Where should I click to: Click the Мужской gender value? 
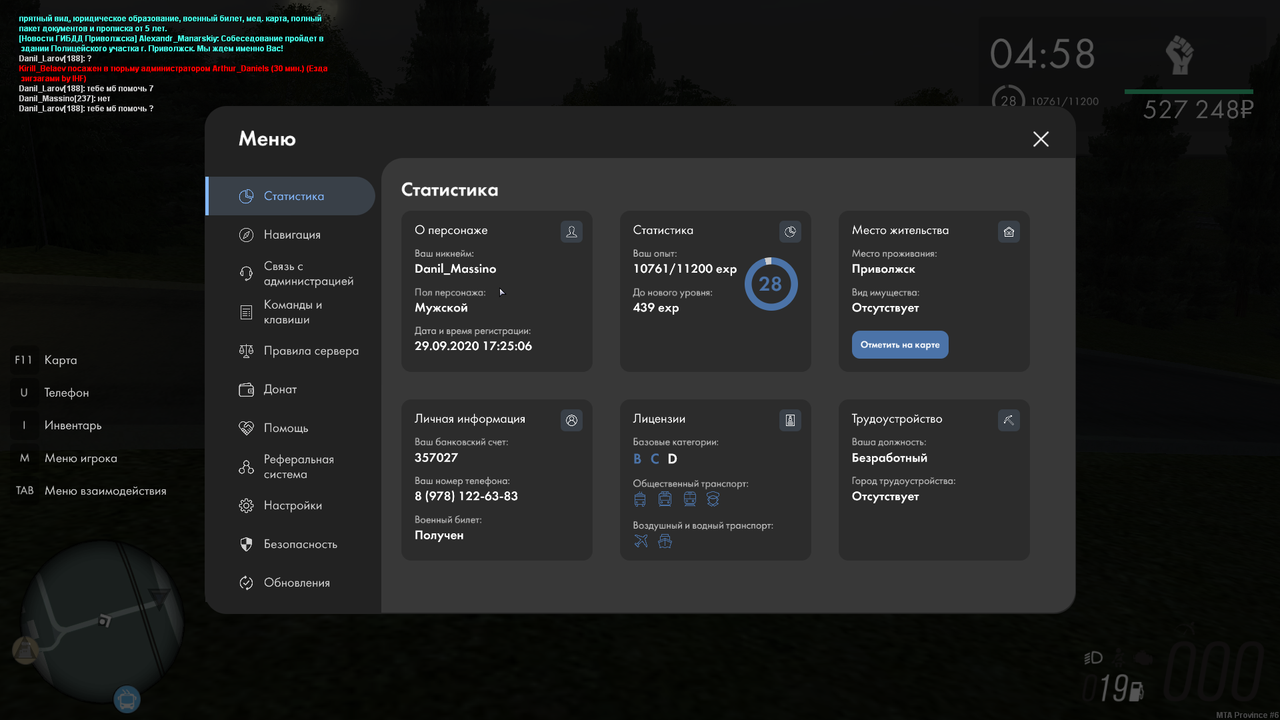(x=441, y=308)
